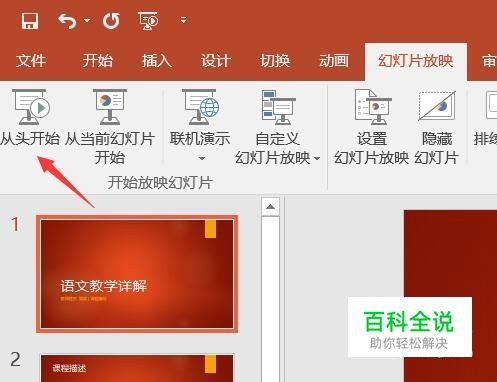The height and width of the screenshot is (382, 497).
Task: Click the 自定义幻灯片放映 icon
Action: (278, 107)
